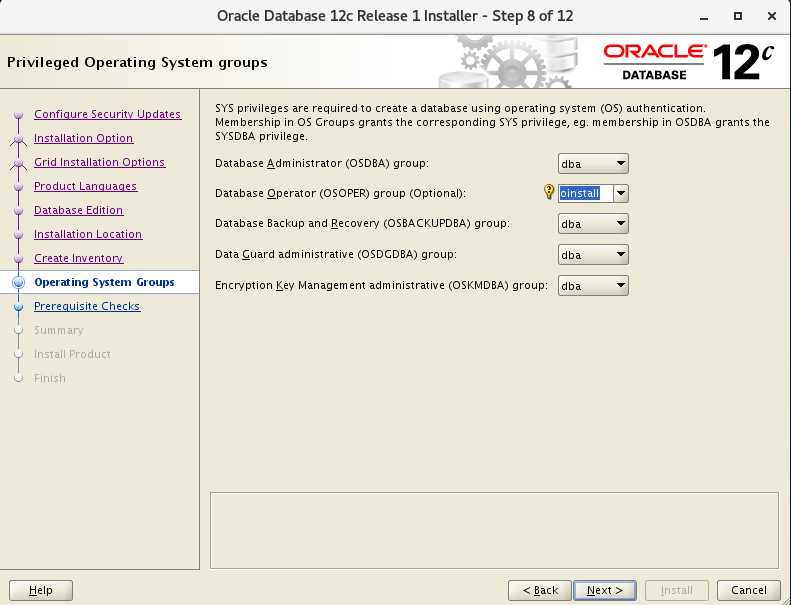Click the Database Edition step bullet
This screenshot has height=605, width=791.
[19, 210]
